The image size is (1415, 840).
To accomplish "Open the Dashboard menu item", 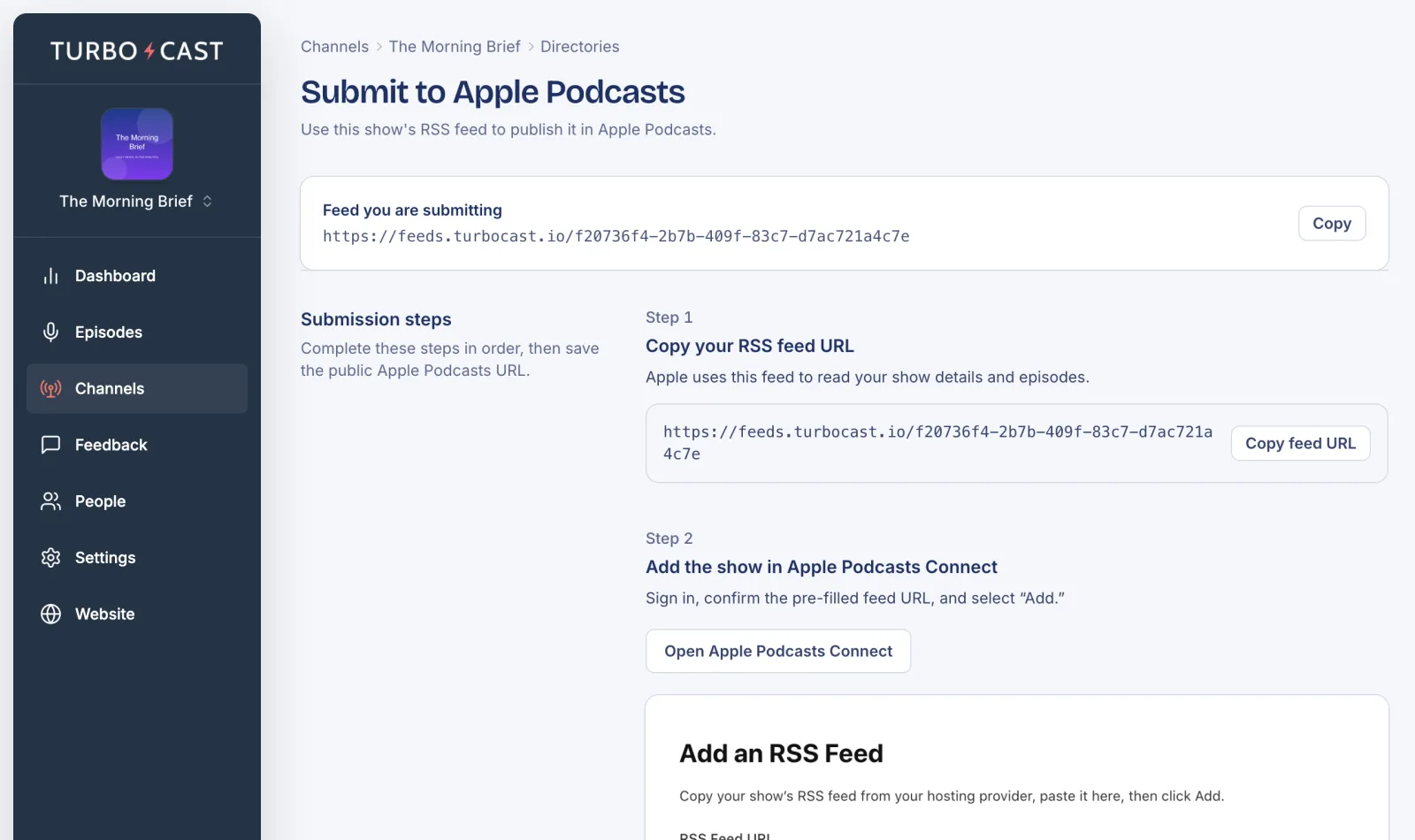I will 137,276.
